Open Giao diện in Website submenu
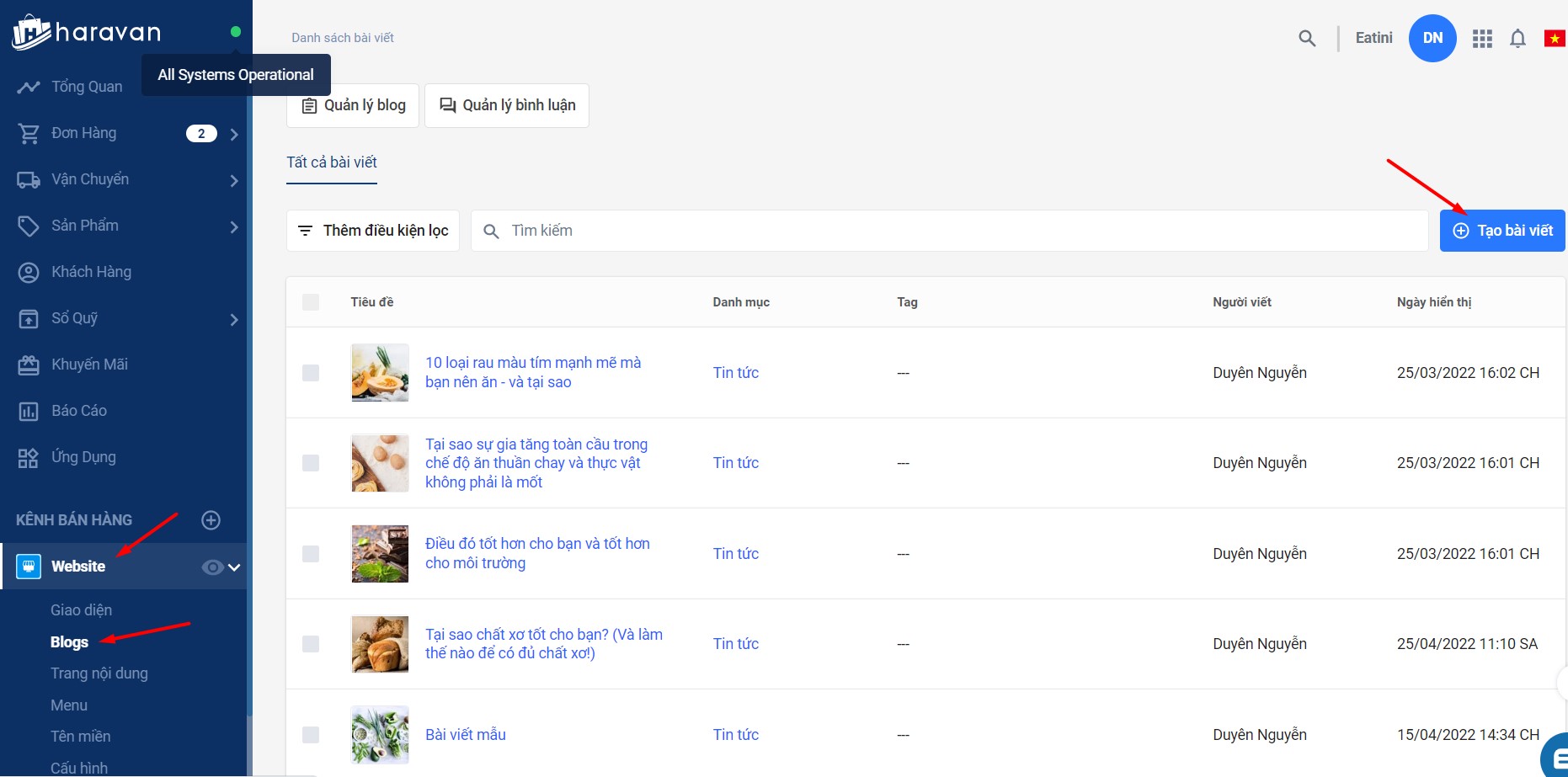This screenshot has height=777, width=1568. [x=81, y=610]
